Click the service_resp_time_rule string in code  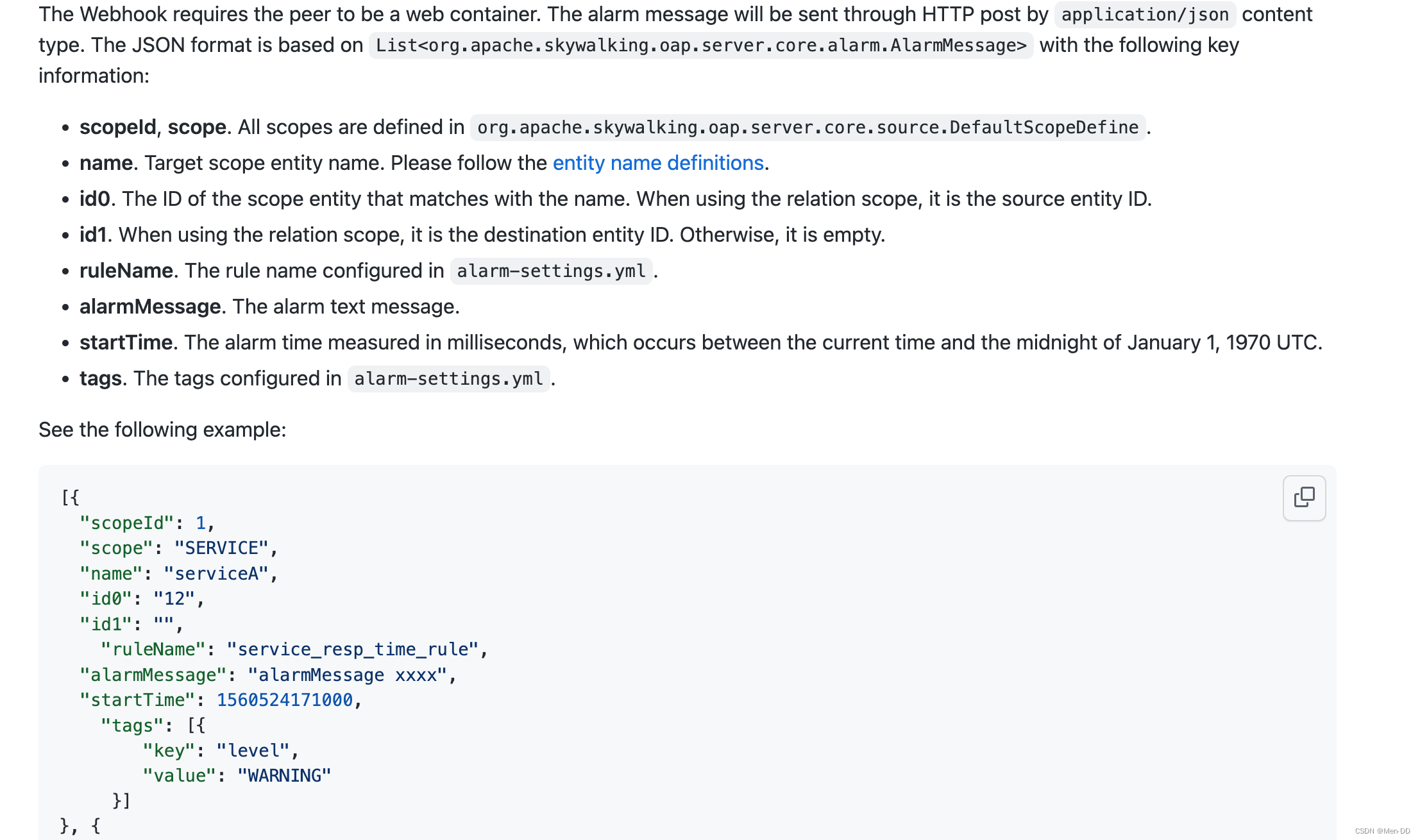[x=352, y=649]
